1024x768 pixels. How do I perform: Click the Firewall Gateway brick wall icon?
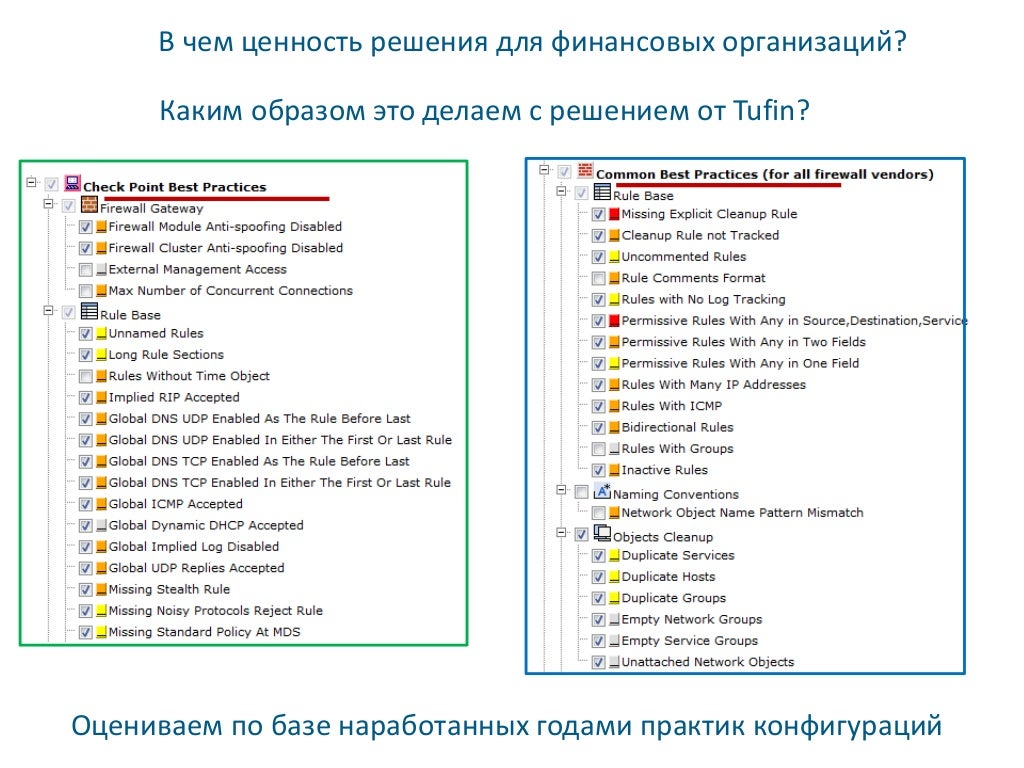(x=89, y=205)
